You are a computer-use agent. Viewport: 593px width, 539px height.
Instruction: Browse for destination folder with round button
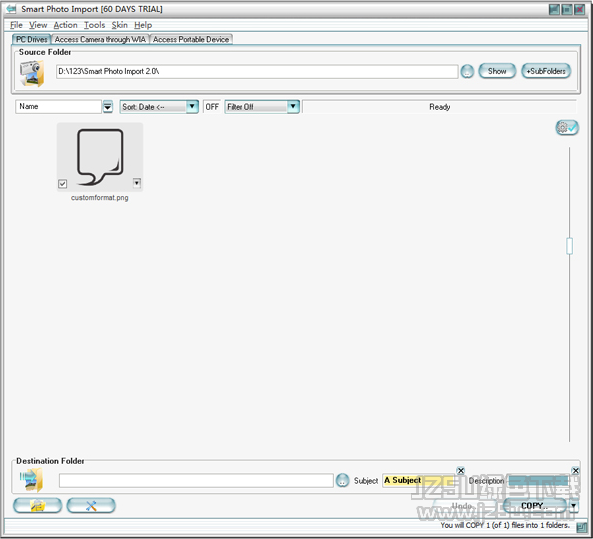pyautogui.click(x=342, y=480)
